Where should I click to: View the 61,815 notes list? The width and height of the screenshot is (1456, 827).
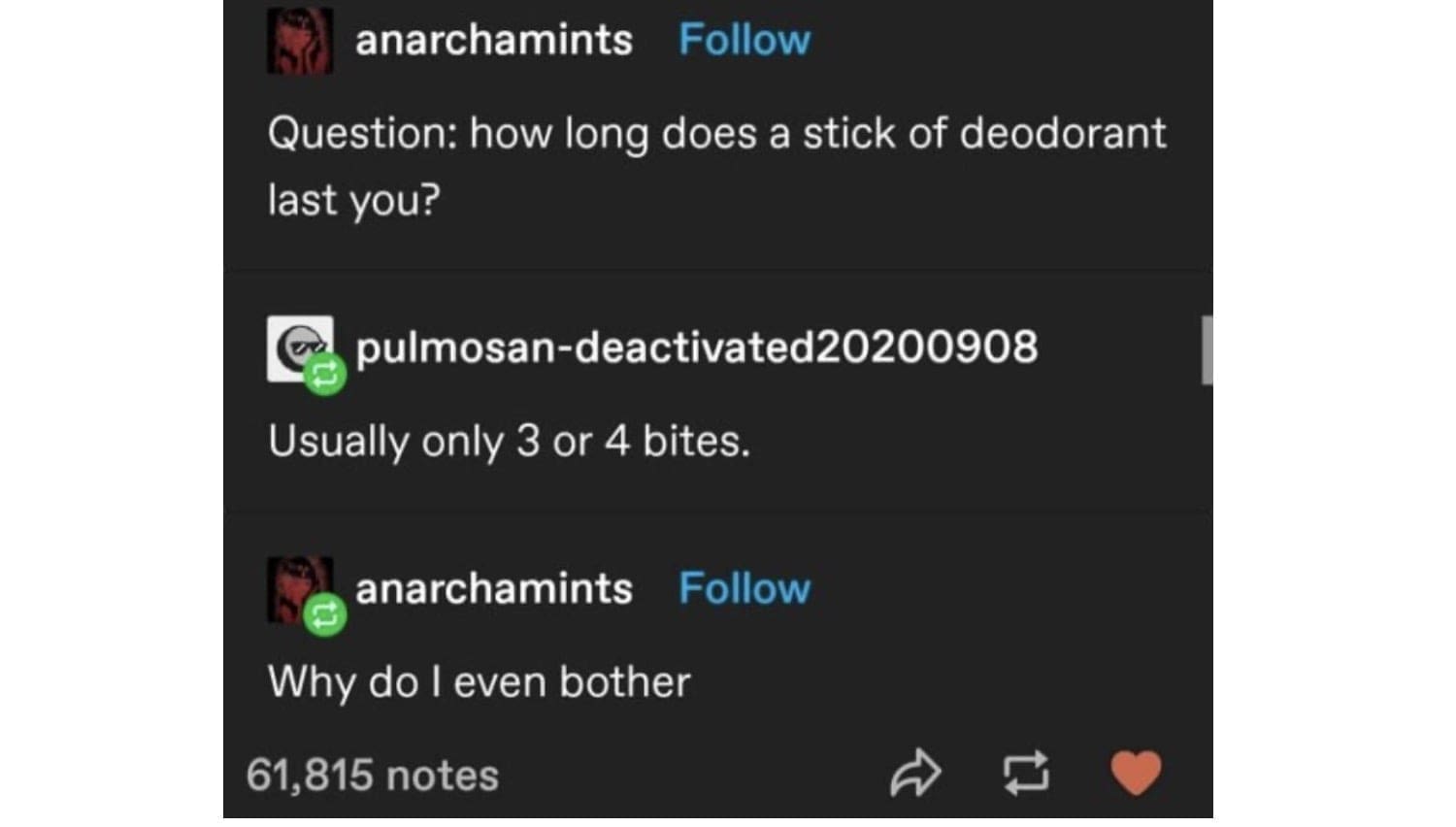click(x=373, y=775)
